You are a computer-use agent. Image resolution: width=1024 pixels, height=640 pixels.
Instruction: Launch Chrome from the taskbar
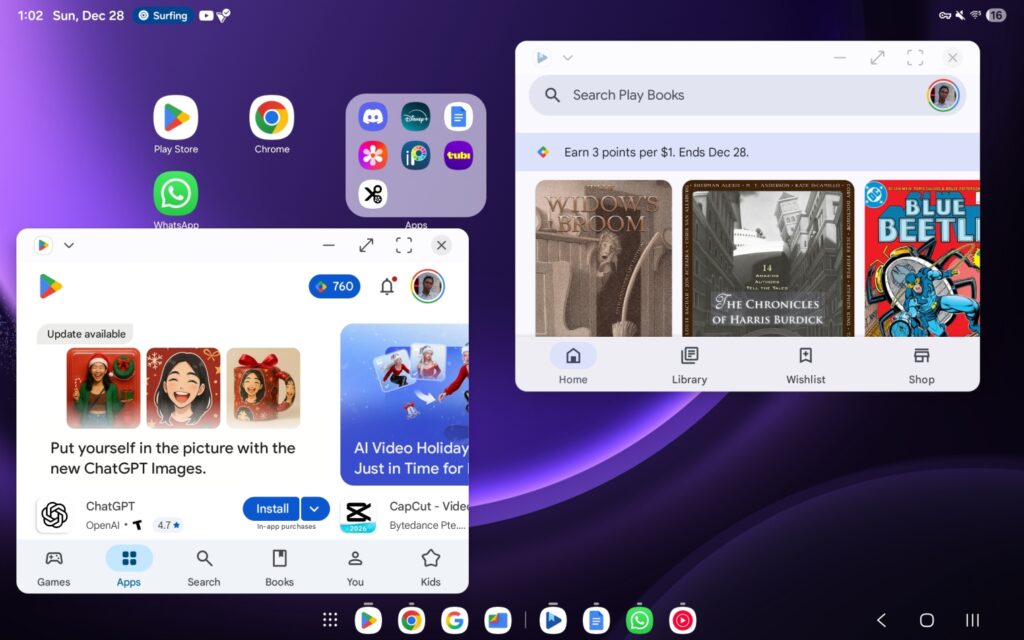coord(411,620)
